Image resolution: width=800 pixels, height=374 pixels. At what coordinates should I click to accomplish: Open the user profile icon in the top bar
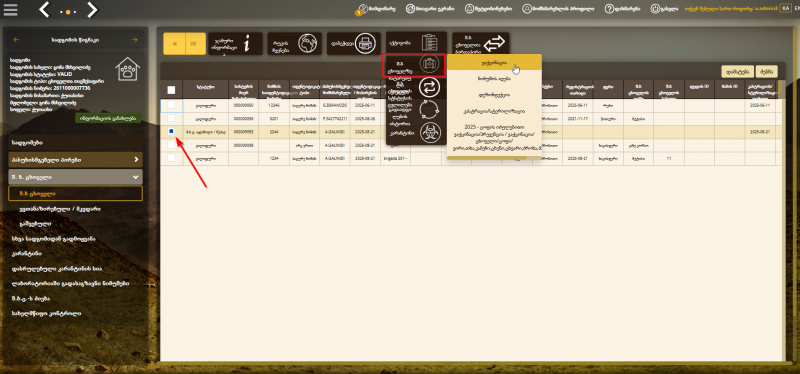527,9
